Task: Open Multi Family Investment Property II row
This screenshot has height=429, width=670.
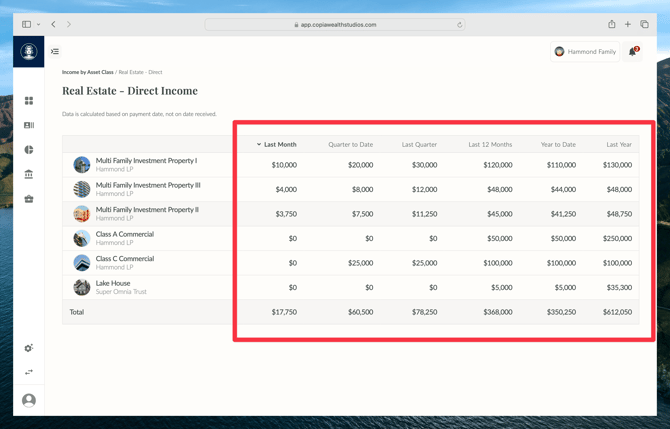Action: tap(350, 214)
